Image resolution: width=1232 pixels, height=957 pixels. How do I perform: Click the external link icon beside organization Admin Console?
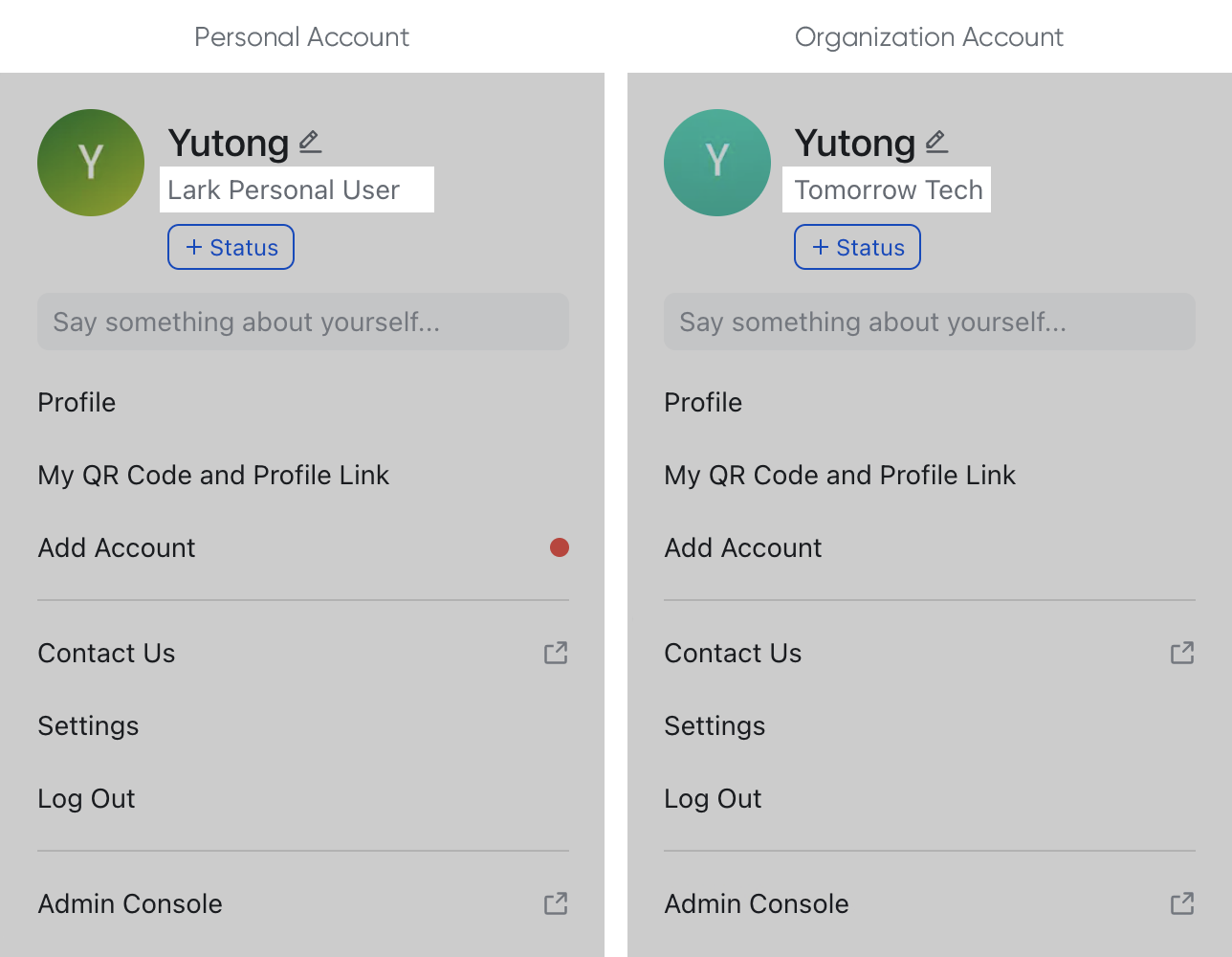[x=1182, y=903]
